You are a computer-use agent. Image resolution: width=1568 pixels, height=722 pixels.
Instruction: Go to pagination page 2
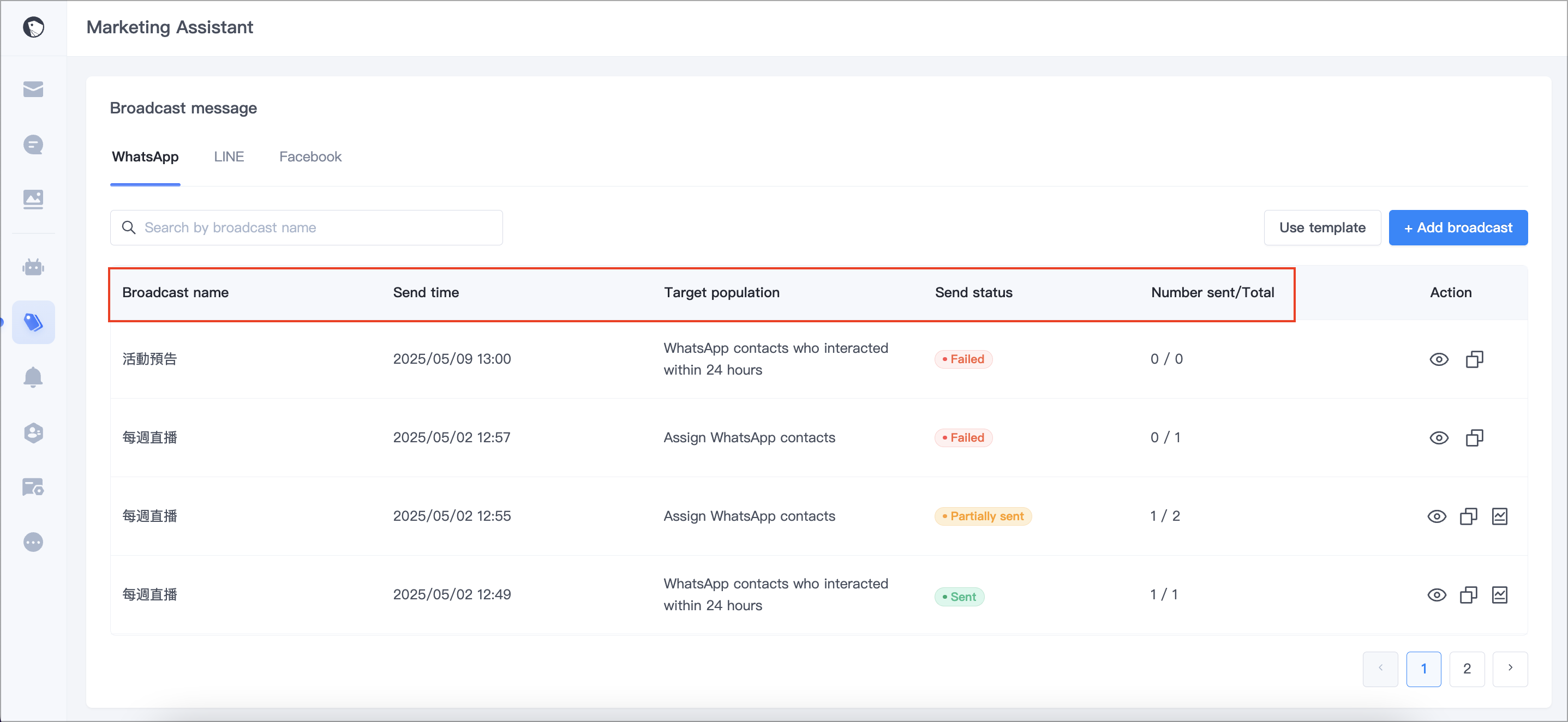pos(1467,669)
